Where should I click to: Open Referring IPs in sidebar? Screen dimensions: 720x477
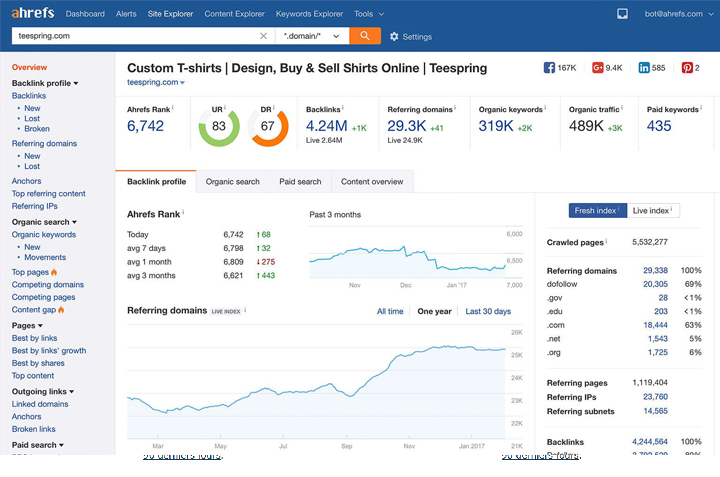[34, 206]
